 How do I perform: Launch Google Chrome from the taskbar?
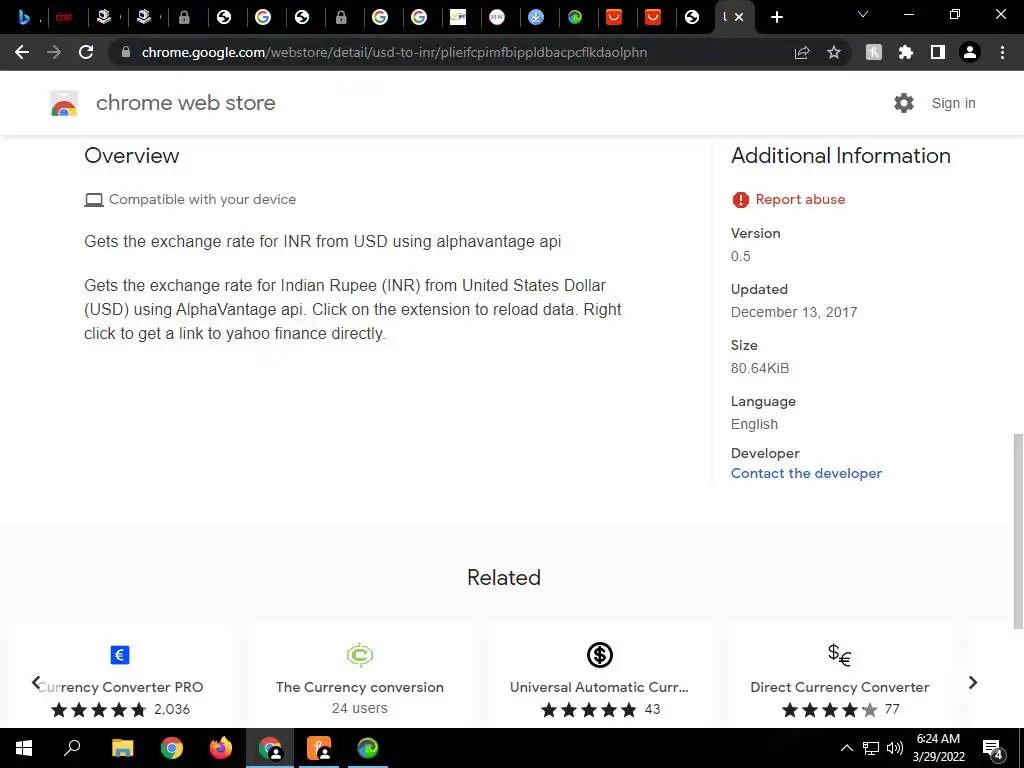click(x=171, y=748)
